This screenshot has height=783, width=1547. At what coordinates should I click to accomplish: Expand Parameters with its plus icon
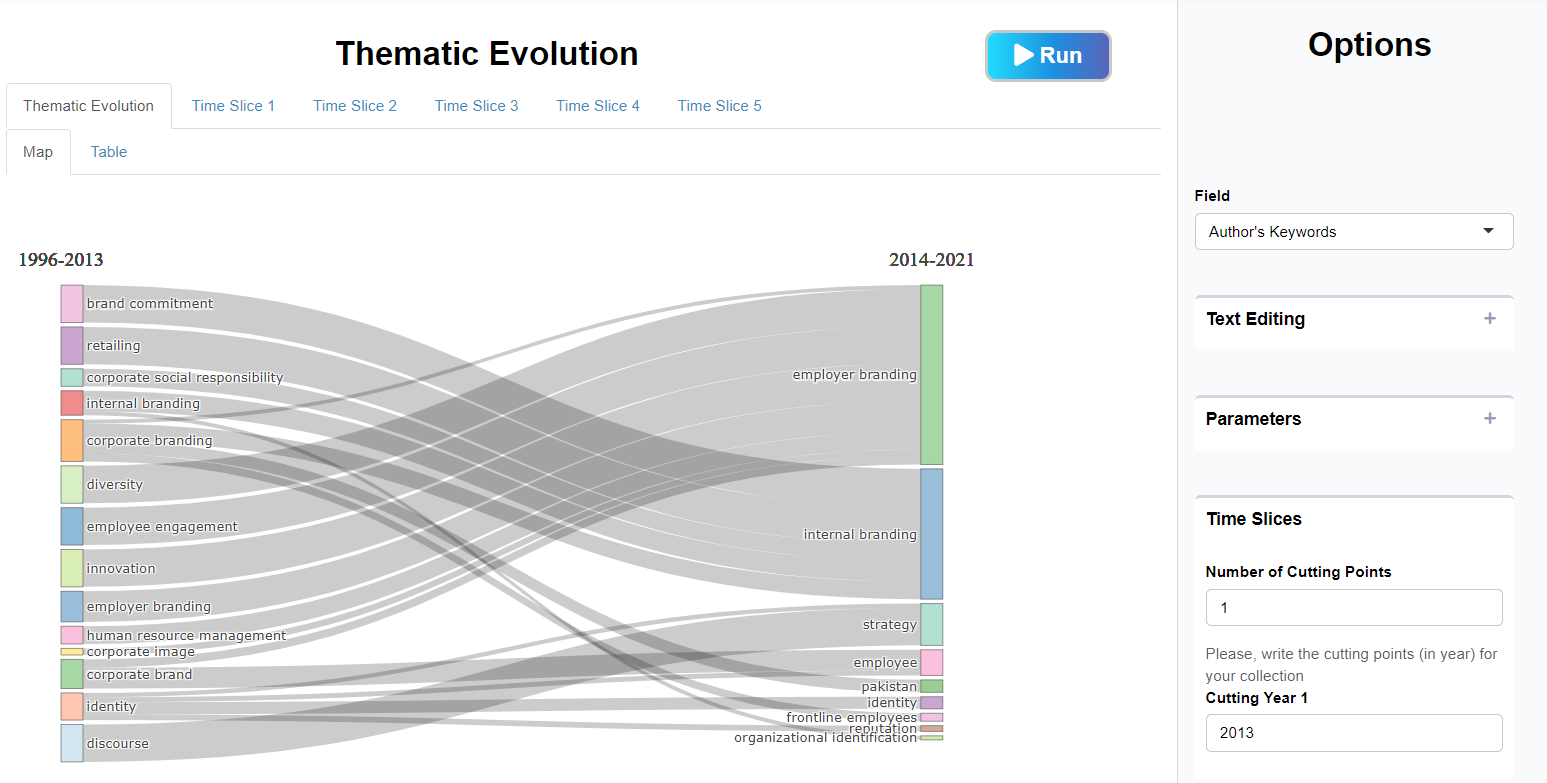click(1490, 419)
